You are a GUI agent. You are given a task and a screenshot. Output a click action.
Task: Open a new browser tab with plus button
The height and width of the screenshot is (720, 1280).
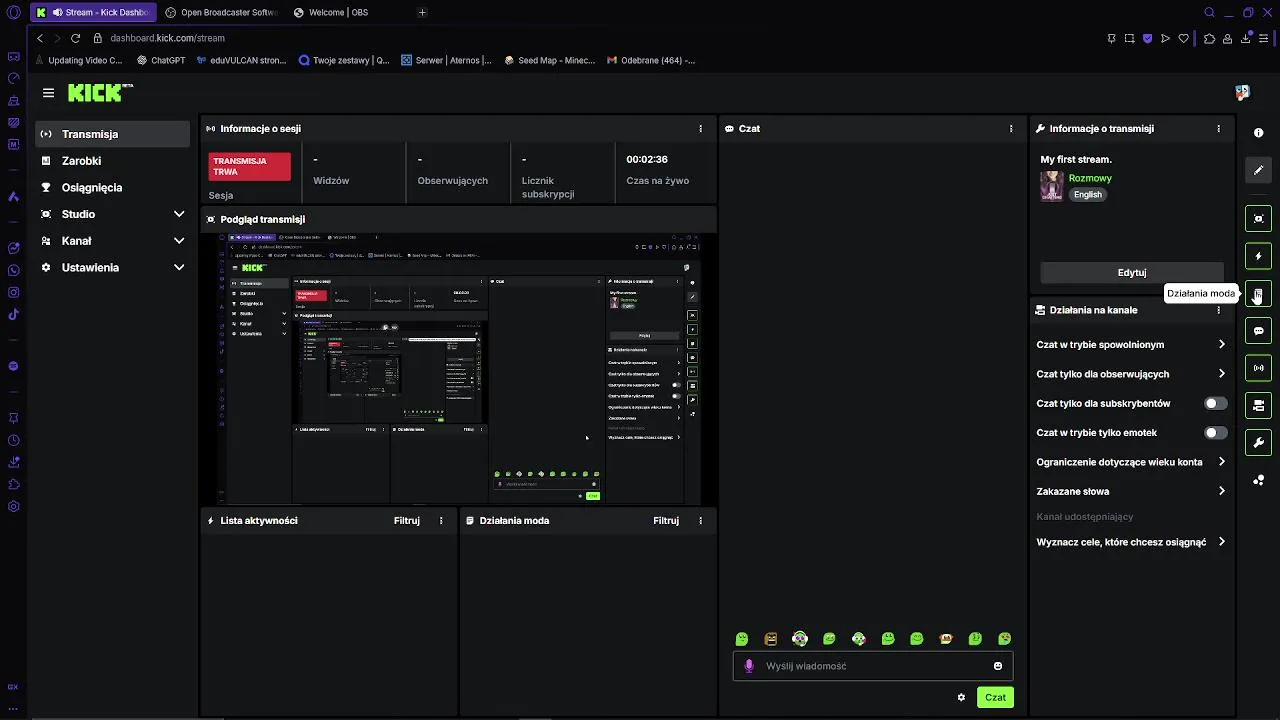click(x=422, y=13)
